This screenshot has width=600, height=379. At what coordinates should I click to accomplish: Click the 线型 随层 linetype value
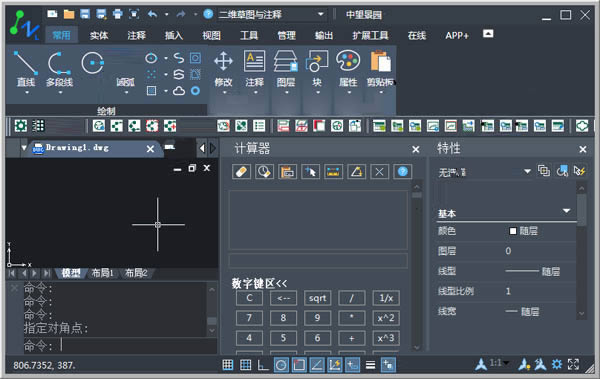click(532, 271)
